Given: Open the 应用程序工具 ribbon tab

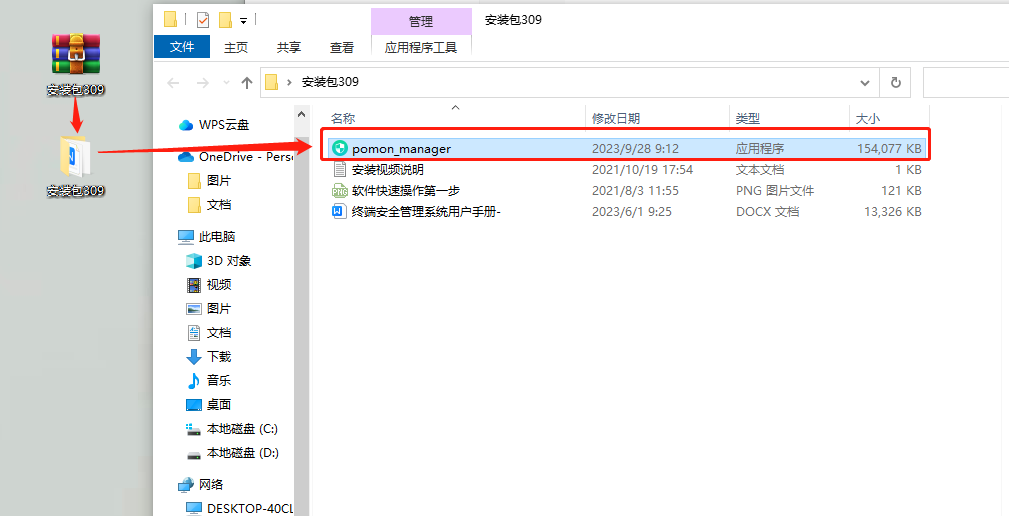Looking at the screenshot, I should tap(421, 47).
